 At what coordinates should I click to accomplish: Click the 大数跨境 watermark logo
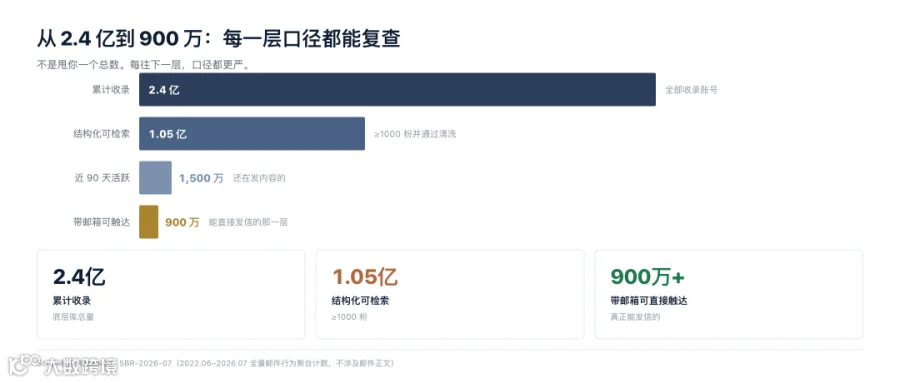coord(62,366)
